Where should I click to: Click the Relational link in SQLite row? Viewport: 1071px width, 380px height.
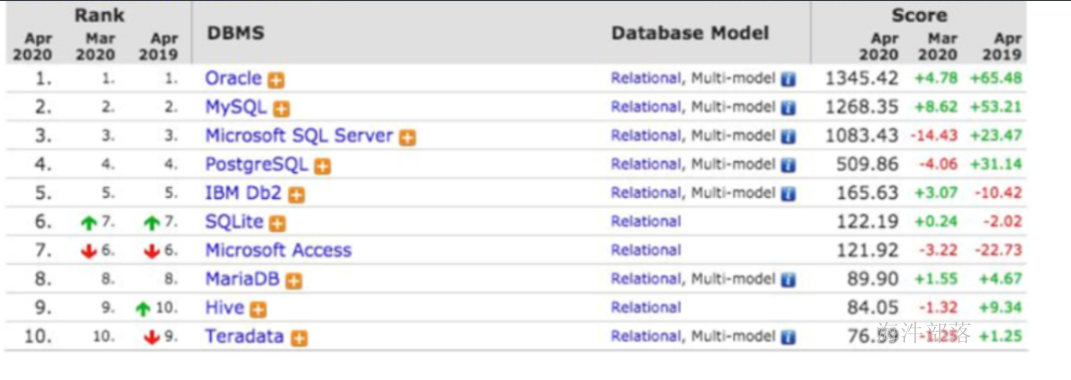[645, 221]
